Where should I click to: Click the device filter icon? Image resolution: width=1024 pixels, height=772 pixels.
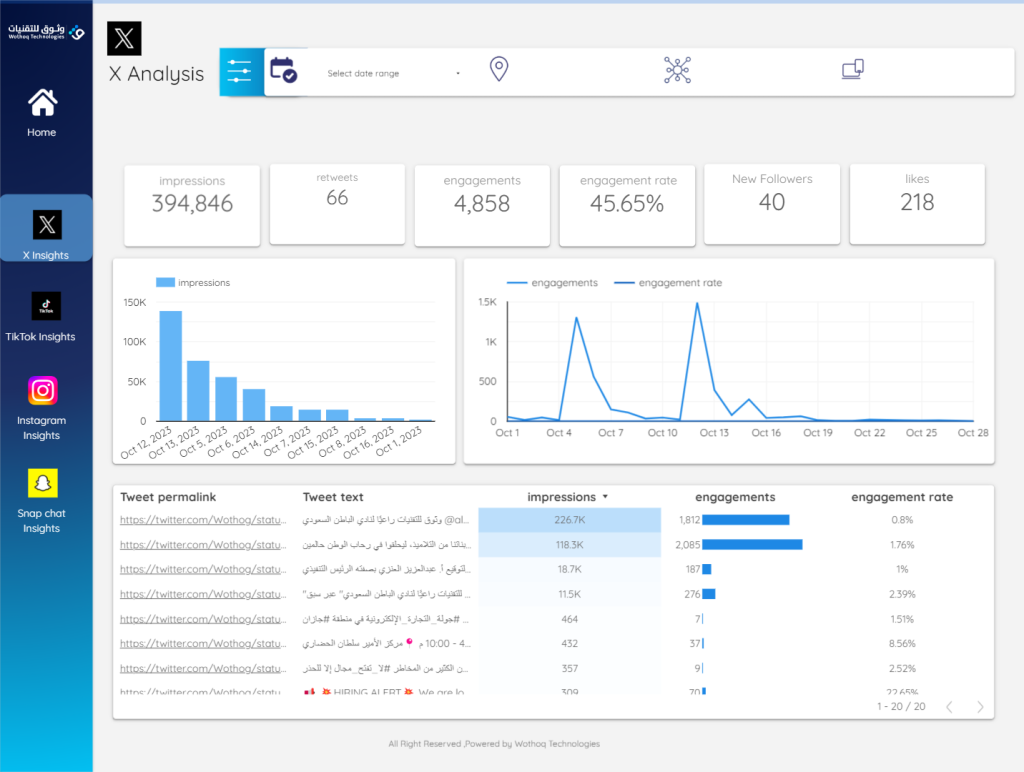tap(853, 69)
